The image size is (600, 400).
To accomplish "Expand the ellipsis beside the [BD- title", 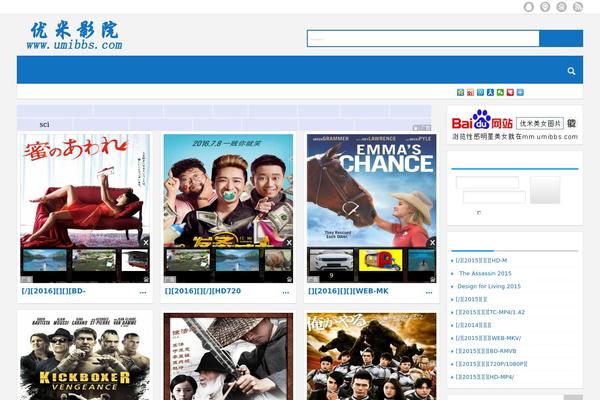I will (x=143, y=292).
